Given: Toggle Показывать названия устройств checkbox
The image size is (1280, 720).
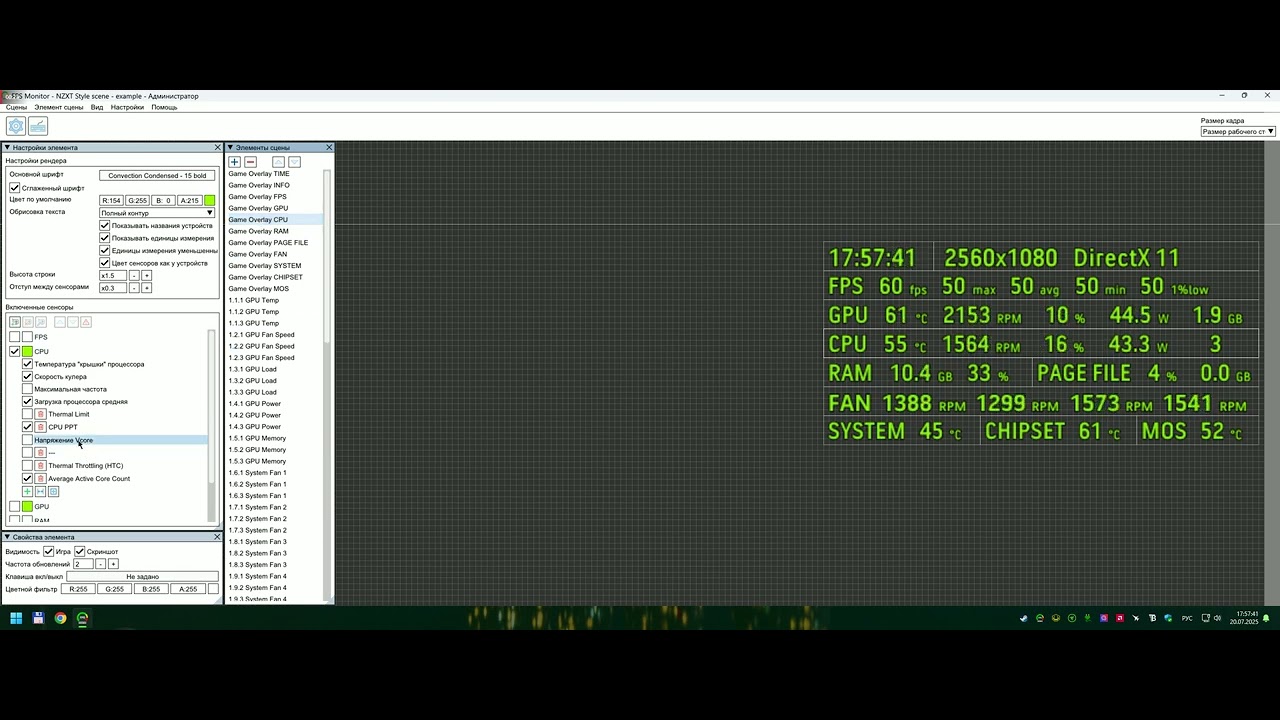Looking at the screenshot, I should (x=105, y=226).
